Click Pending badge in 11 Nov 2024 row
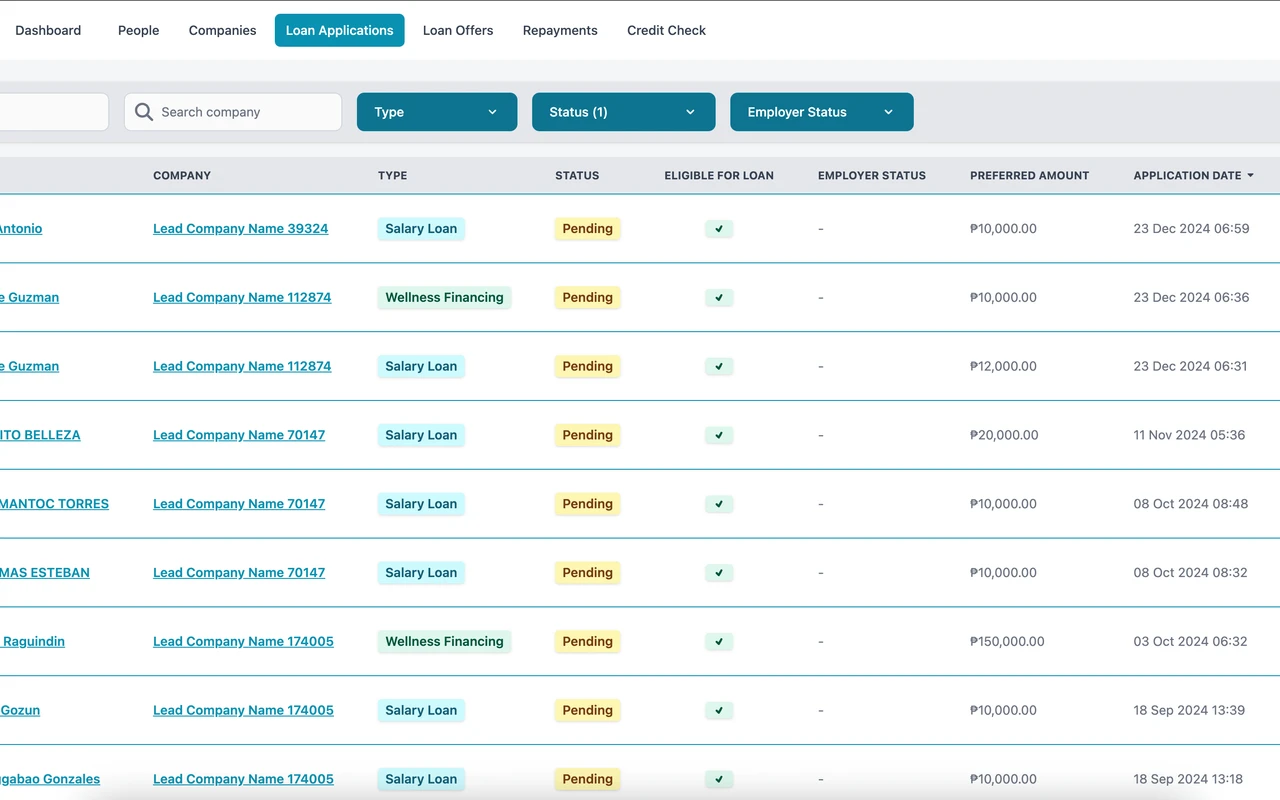Image resolution: width=1280 pixels, height=800 pixels. [x=587, y=435]
